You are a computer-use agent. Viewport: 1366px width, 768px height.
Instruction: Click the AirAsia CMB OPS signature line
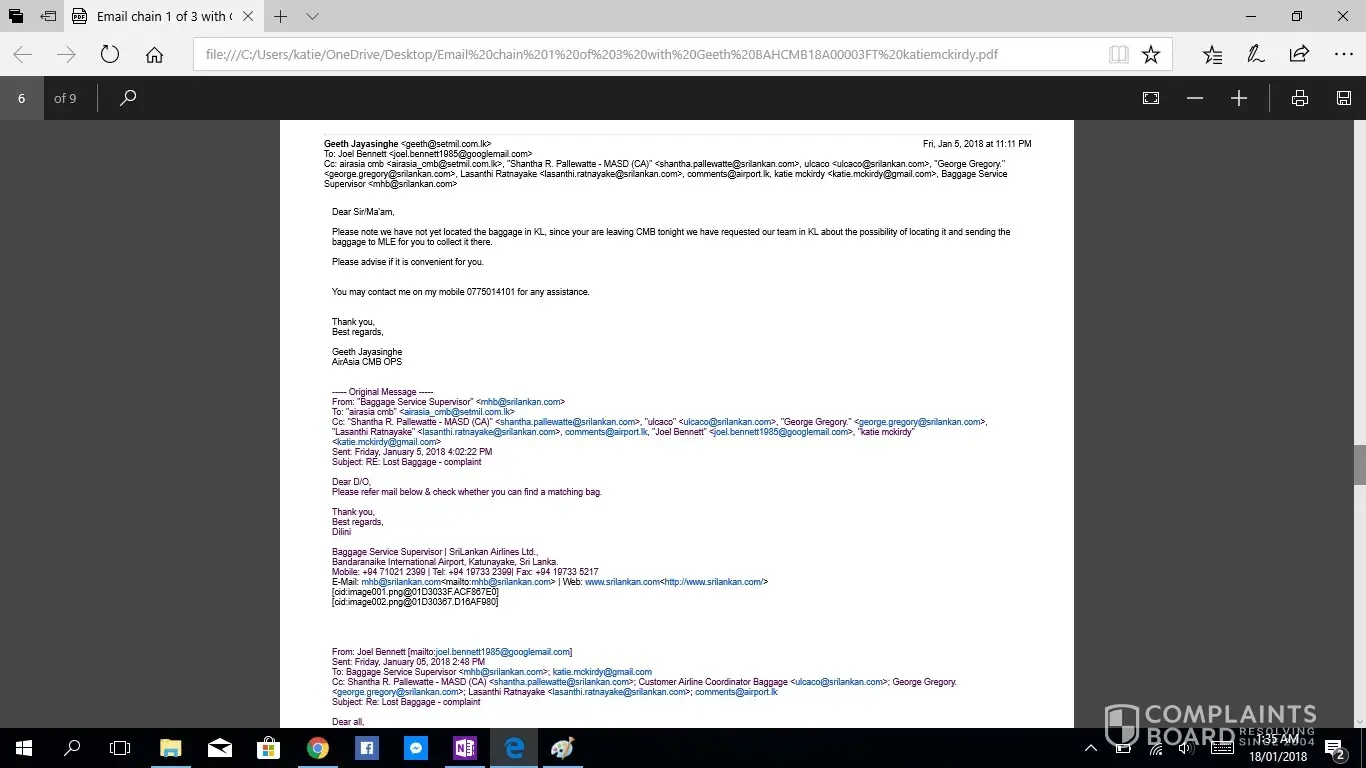coord(367,362)
